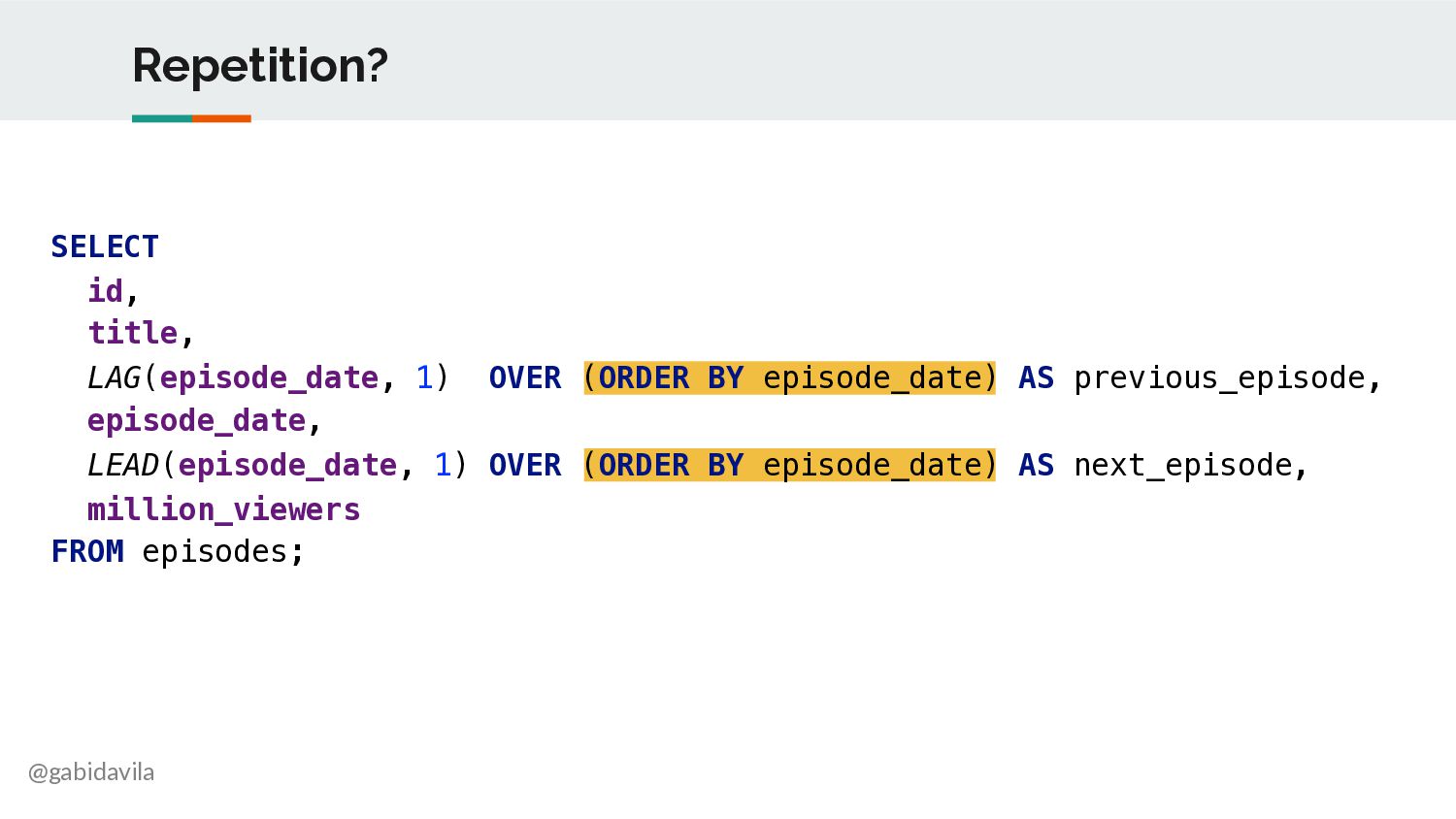This screenshot has width=1456, height=819.
Task: Click the @gabidavila handle text
Action: tap(91, 772)
